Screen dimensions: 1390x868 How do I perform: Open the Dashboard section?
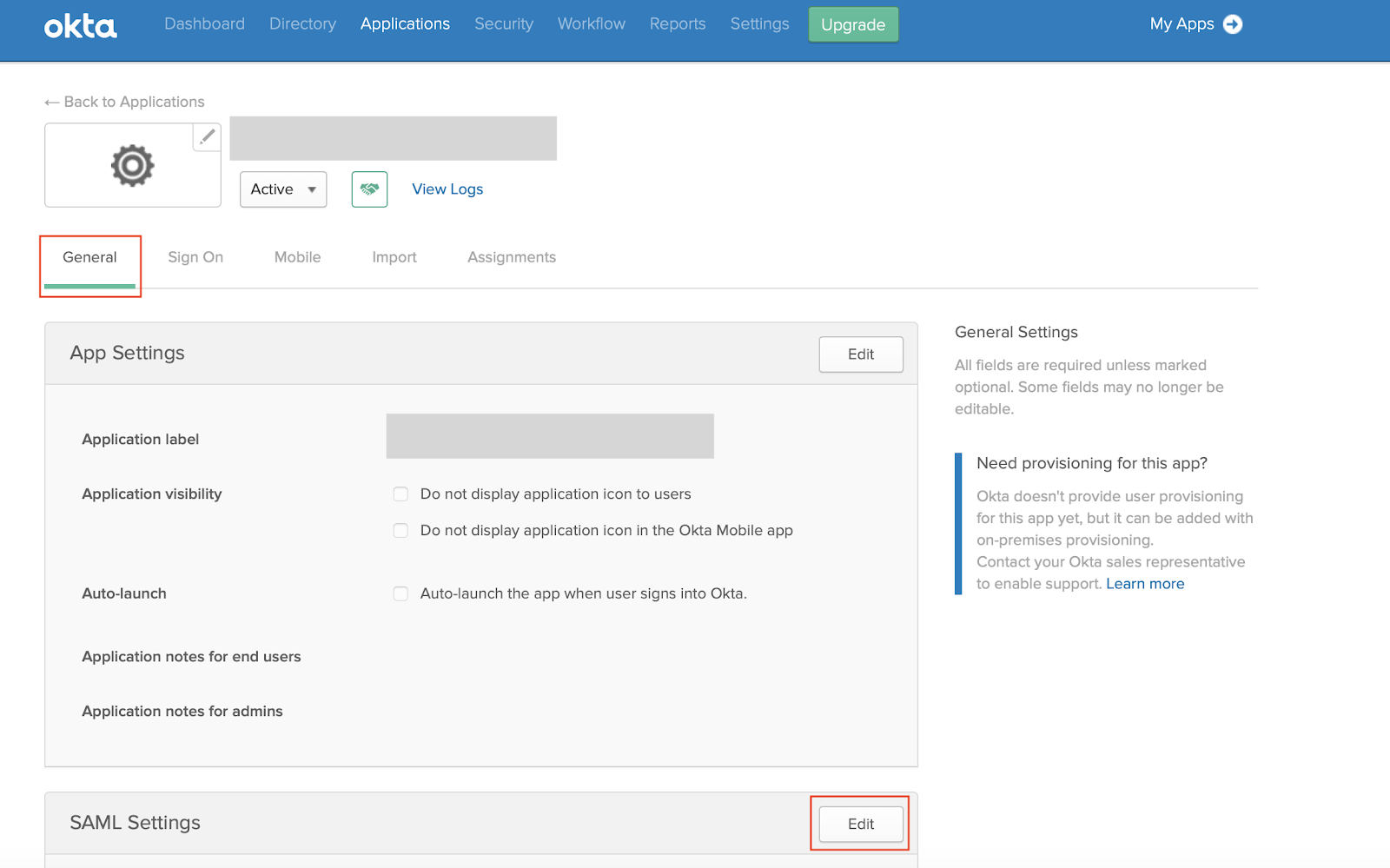click(204, 23)
